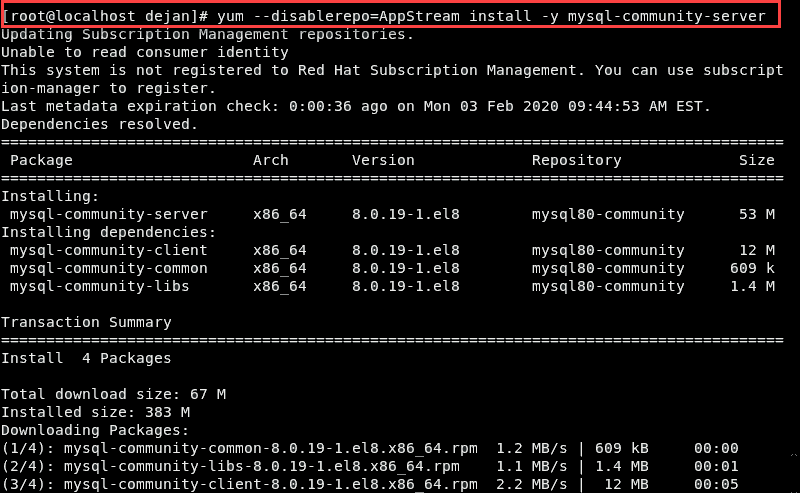Click 'mysql80-community' repository in server row
800x493 pixels.
[608, 214]
